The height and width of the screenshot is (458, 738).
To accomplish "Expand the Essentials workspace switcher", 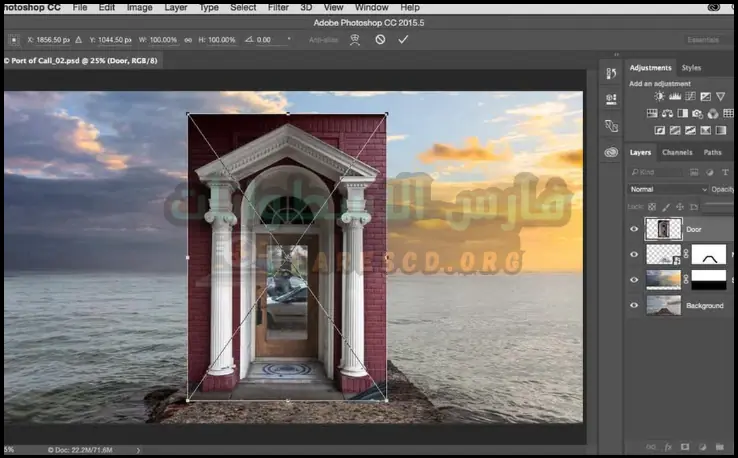I will tap(703, 39).
